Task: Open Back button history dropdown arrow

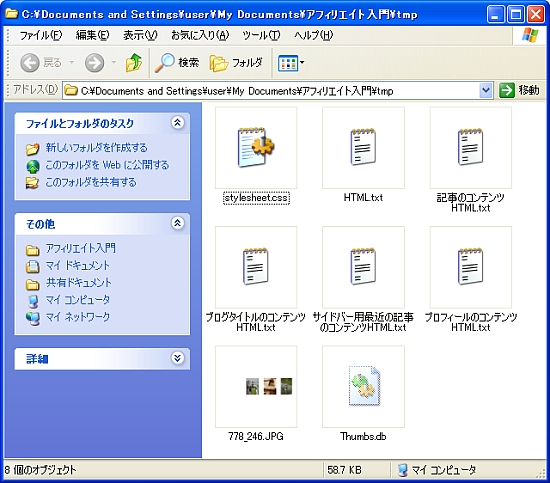Action: (x=72, y=63)
